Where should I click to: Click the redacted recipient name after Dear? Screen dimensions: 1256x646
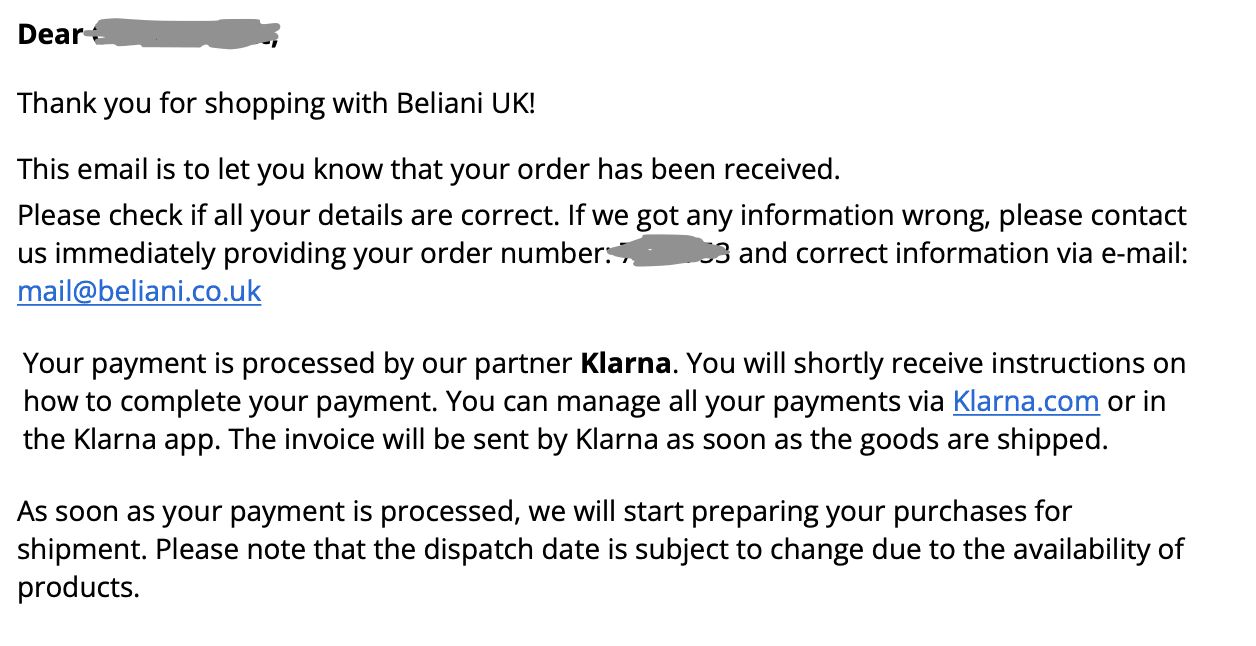(180, 37)
